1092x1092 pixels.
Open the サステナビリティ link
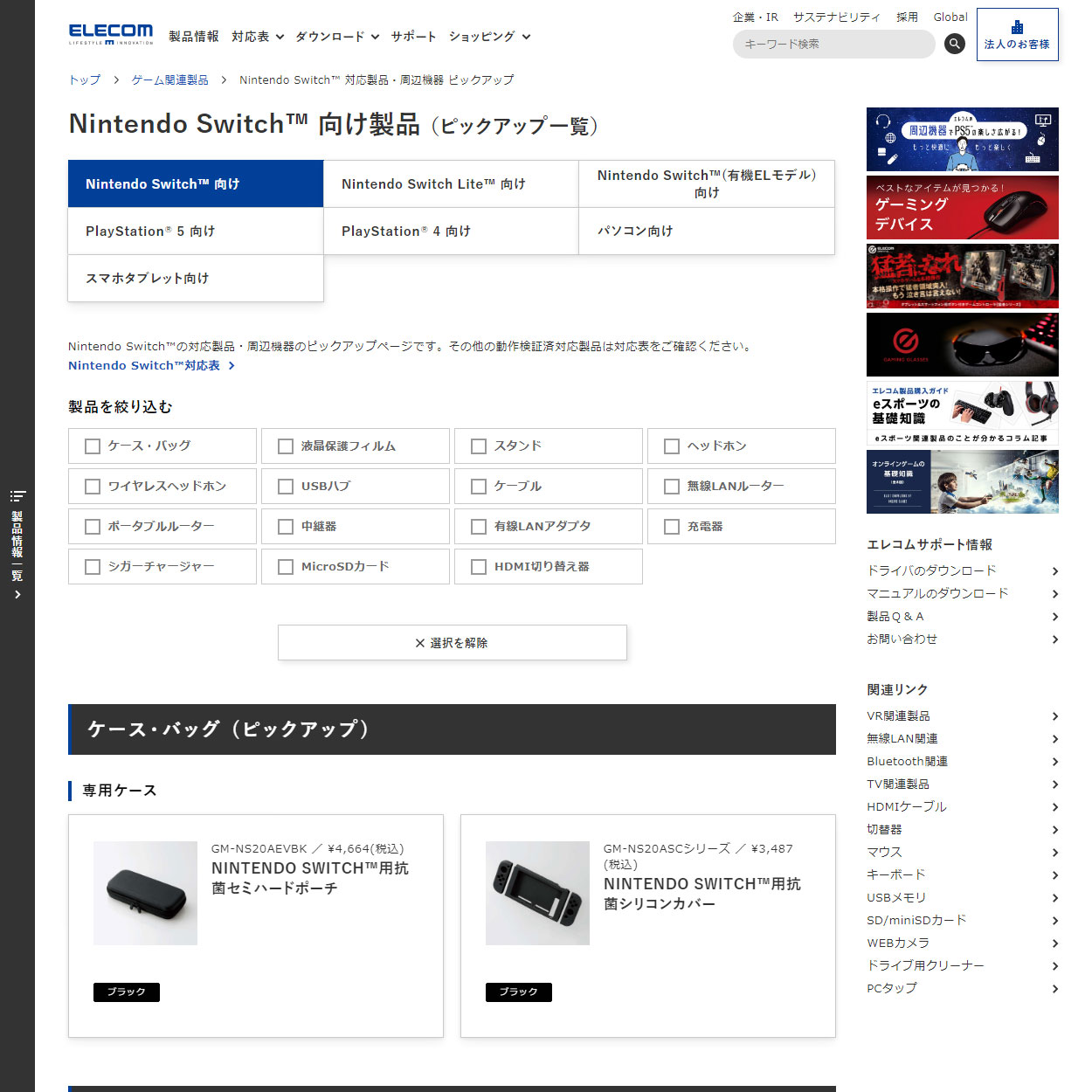(837, 17)
